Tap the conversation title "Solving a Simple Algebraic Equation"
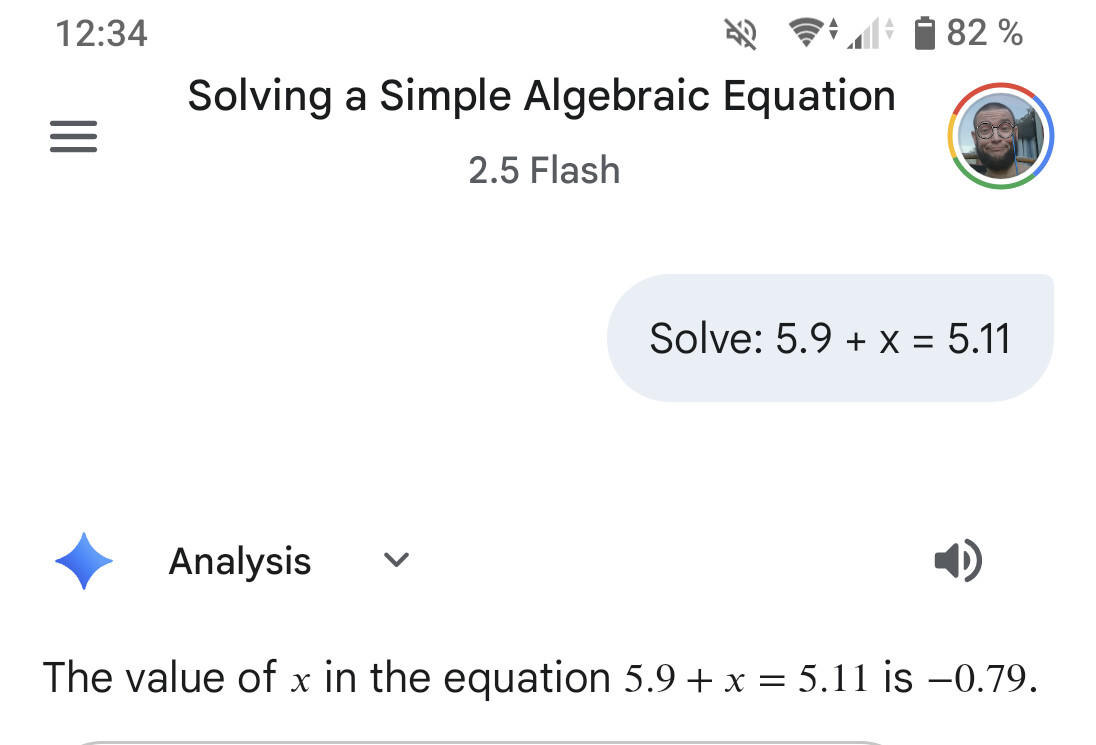Viewport: 1096px width, 745px height. (x=541, y=96)
